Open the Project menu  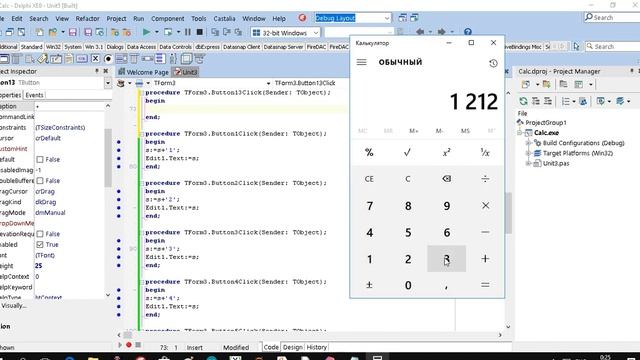[x=116, y=19]
